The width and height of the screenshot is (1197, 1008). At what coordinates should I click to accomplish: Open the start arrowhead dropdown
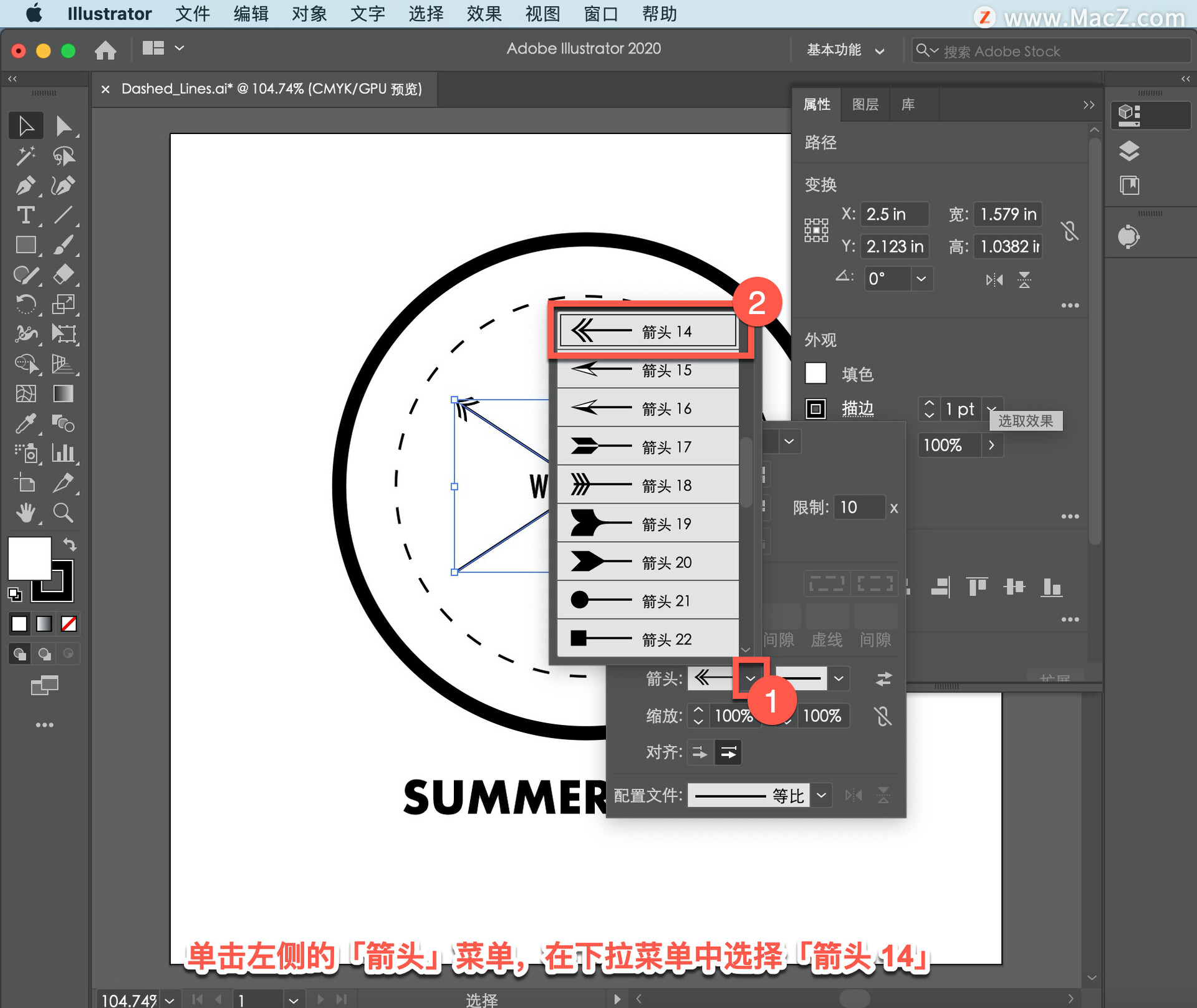pyautogui.click(x=751, y=678)
